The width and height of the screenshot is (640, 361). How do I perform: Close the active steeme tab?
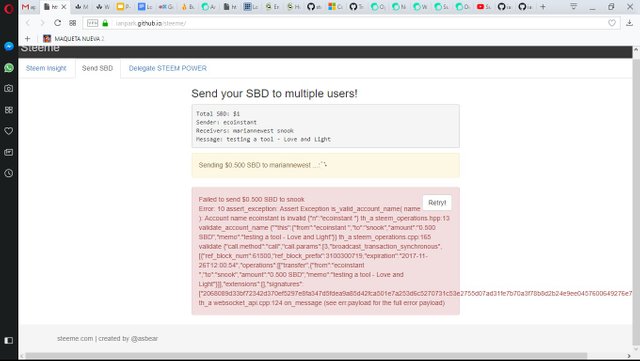pyautogui.click(x=64, y=7)
